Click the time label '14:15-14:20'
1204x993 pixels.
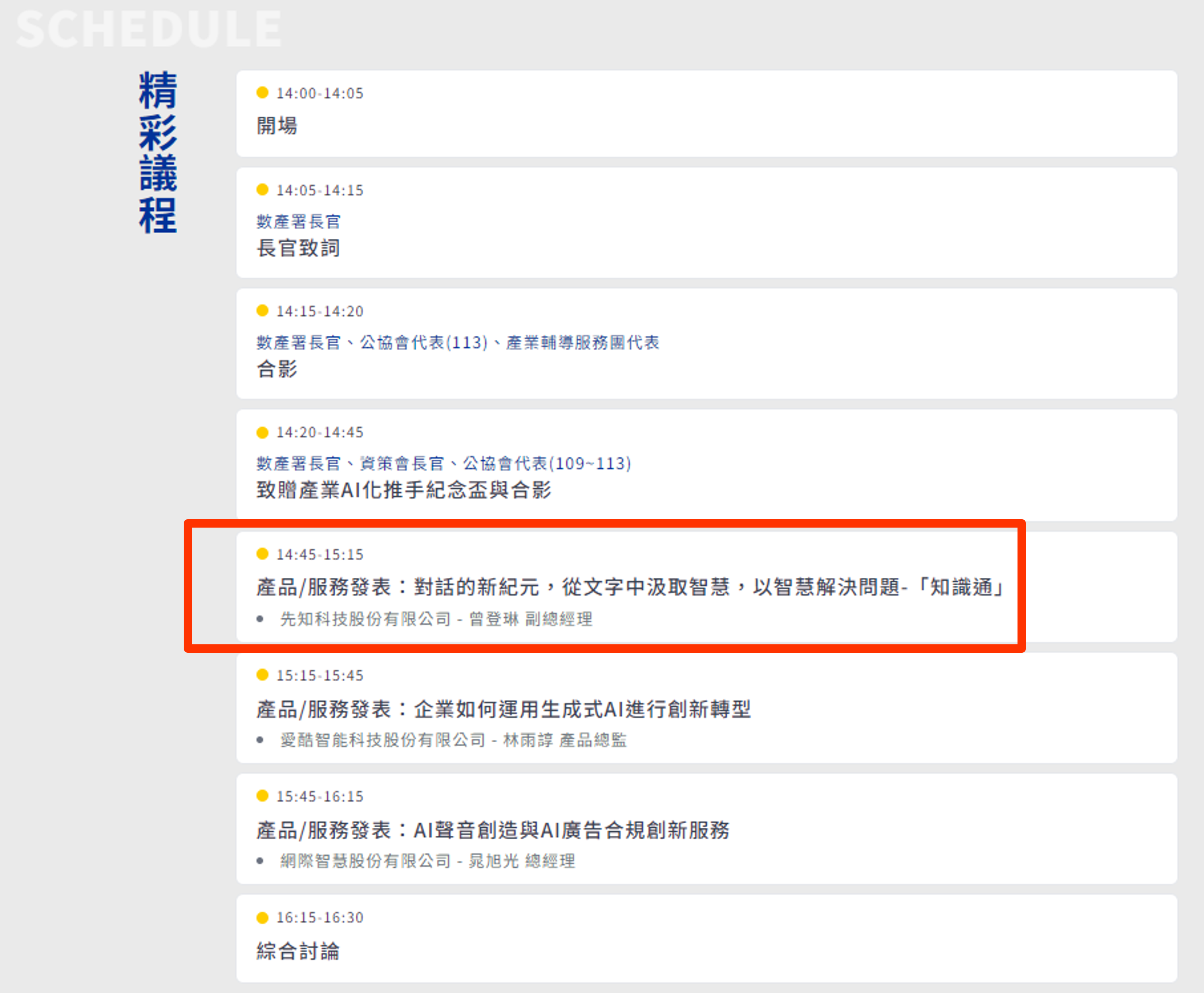click(320, 311)
